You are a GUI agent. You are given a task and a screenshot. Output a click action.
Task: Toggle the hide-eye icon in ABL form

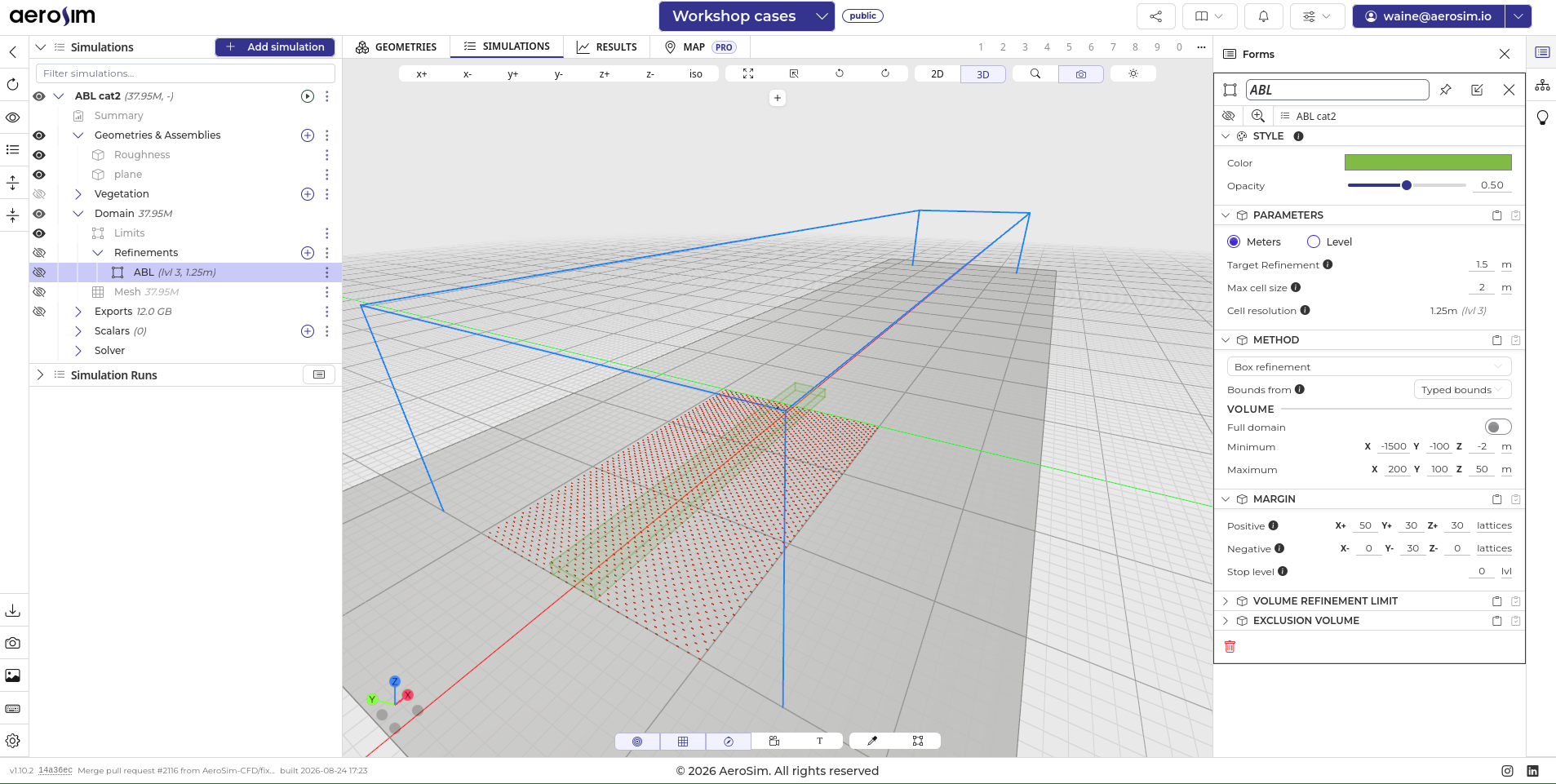tap(1229, 116)
